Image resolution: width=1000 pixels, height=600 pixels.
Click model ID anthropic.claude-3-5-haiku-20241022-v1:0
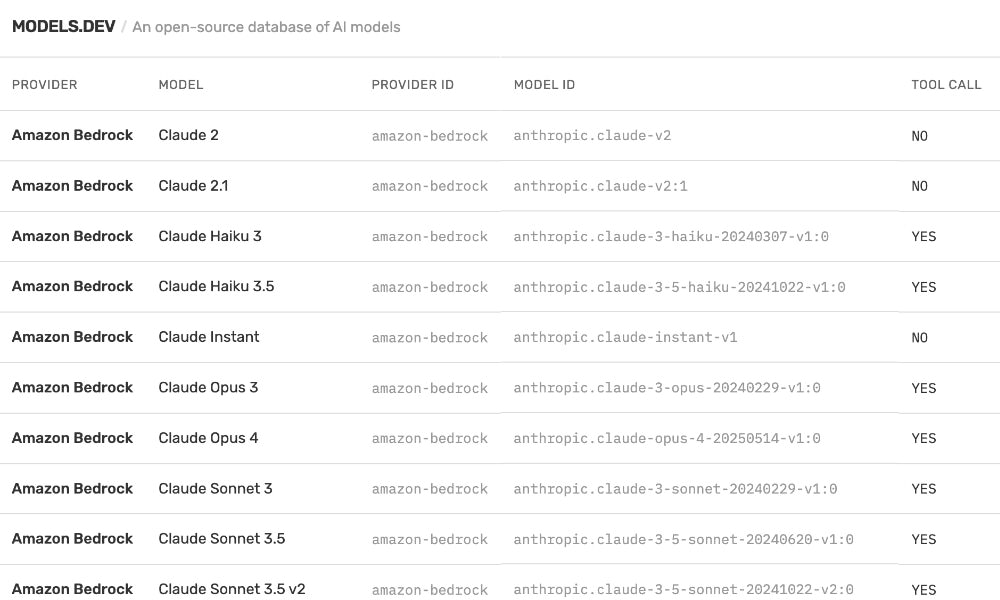point(679,287)
